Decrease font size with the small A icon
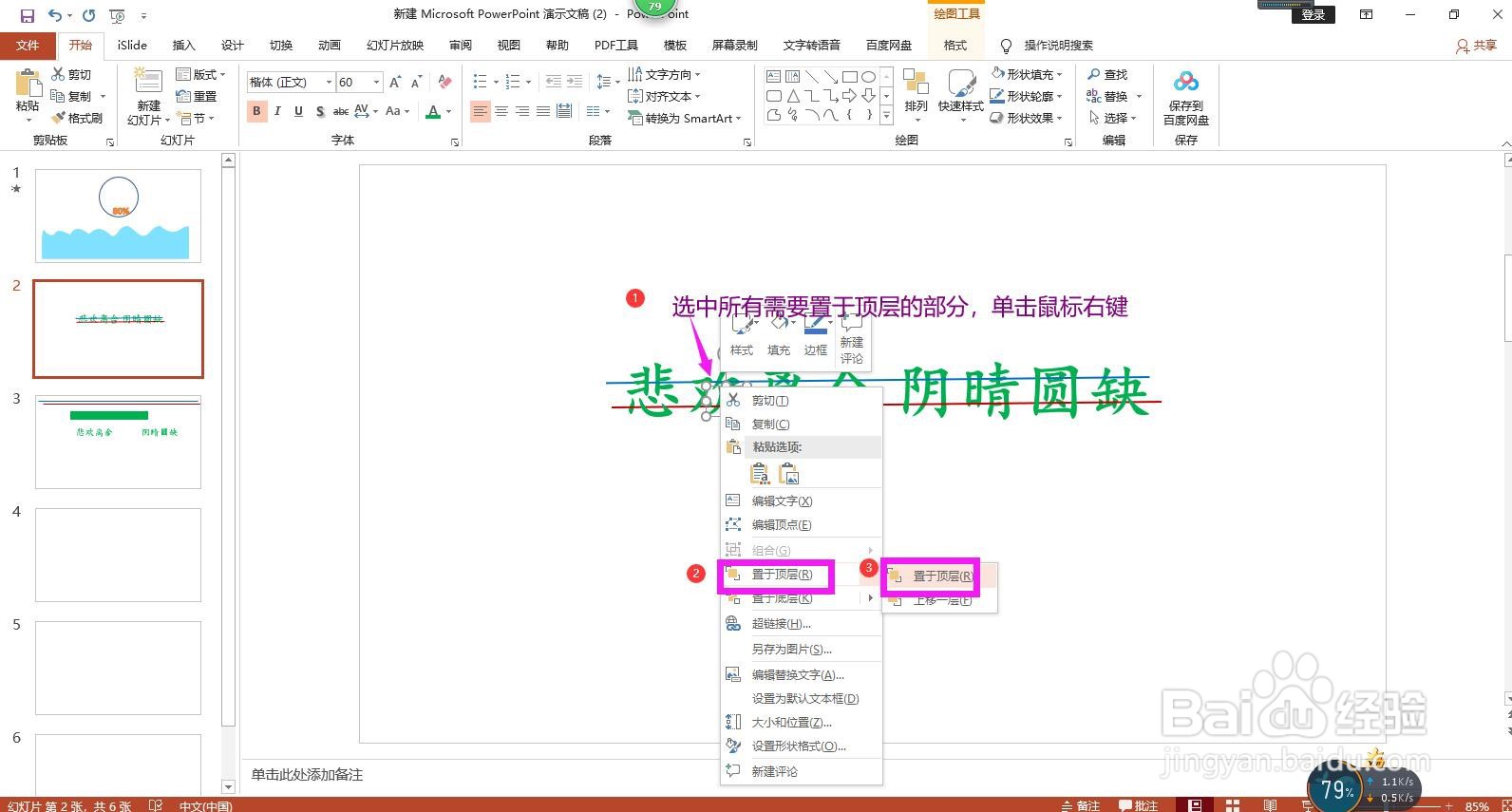 point(416,83)
